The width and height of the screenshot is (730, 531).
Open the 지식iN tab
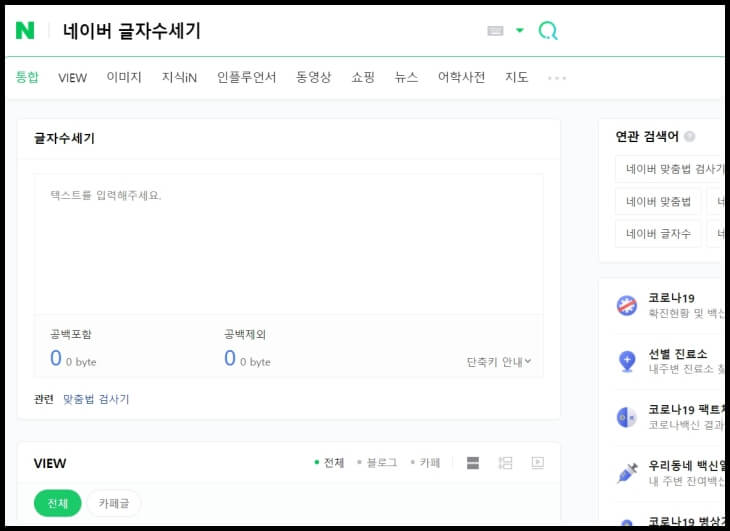(179, 77)
